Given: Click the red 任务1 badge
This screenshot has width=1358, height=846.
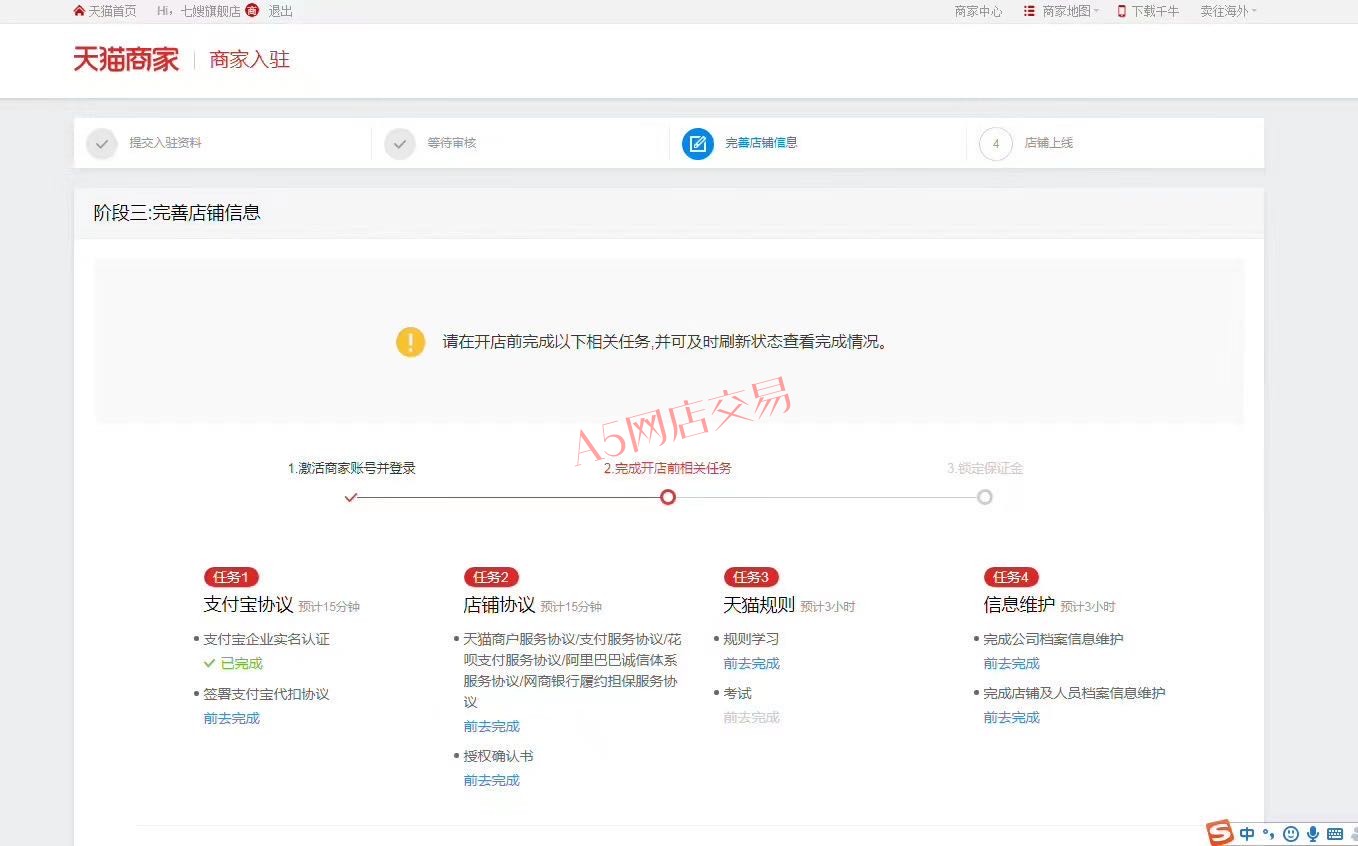Looking at the screenshot, I should coord(231,577).
